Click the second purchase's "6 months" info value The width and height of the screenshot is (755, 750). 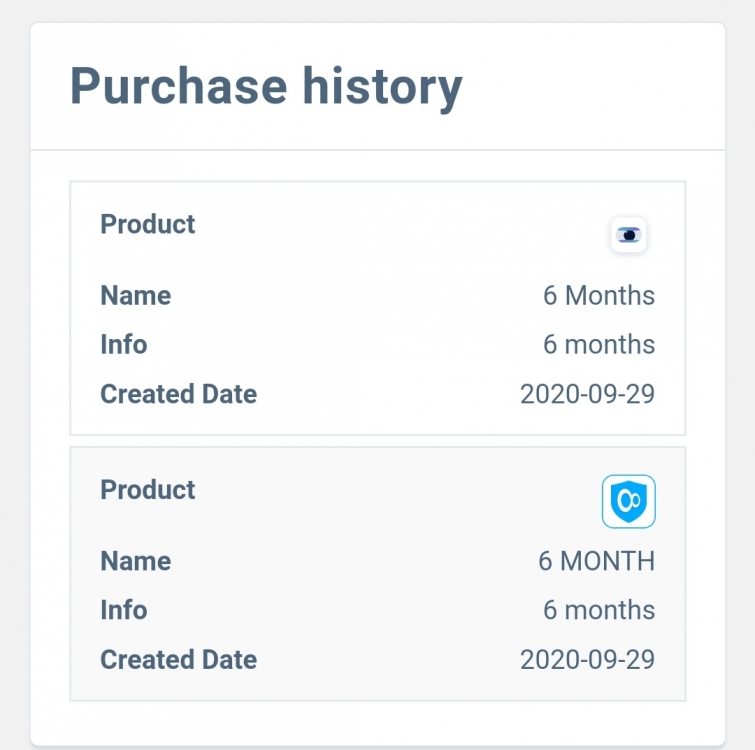coord(598,610)
